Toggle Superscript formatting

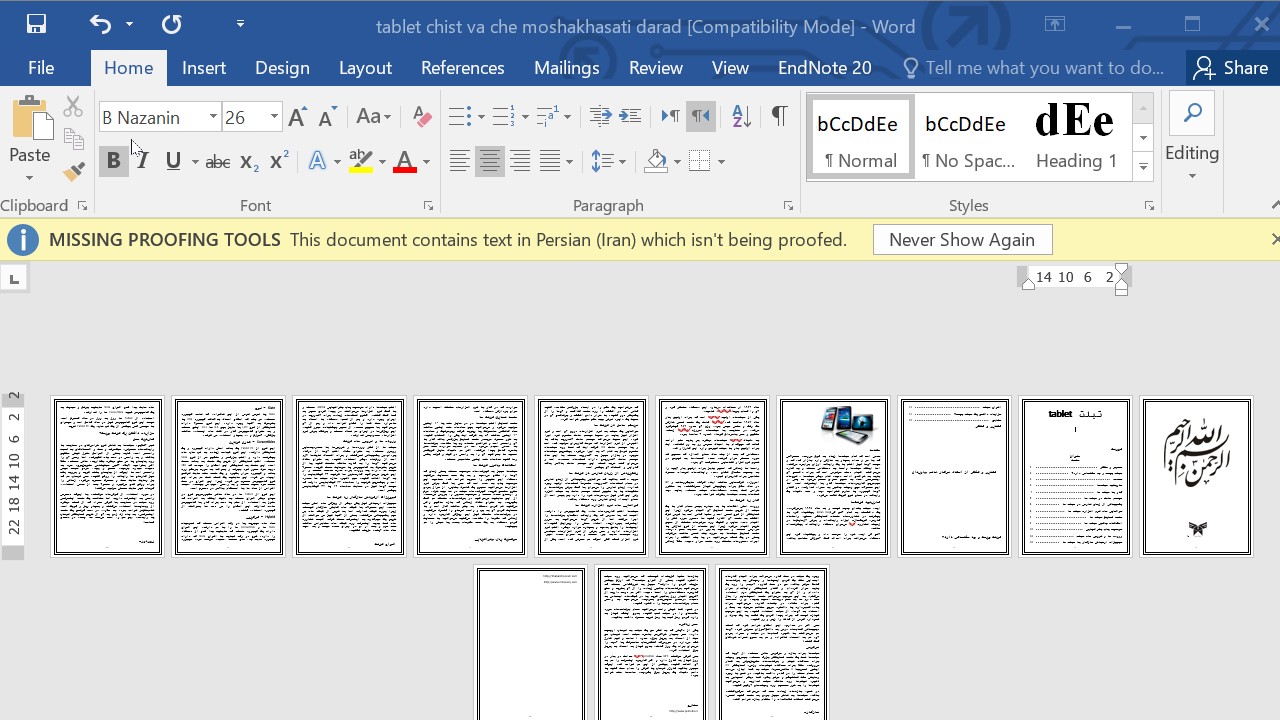279,161
